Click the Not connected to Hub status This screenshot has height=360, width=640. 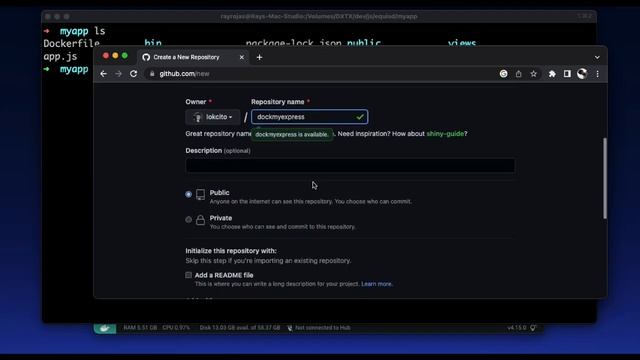pos(319,328)
